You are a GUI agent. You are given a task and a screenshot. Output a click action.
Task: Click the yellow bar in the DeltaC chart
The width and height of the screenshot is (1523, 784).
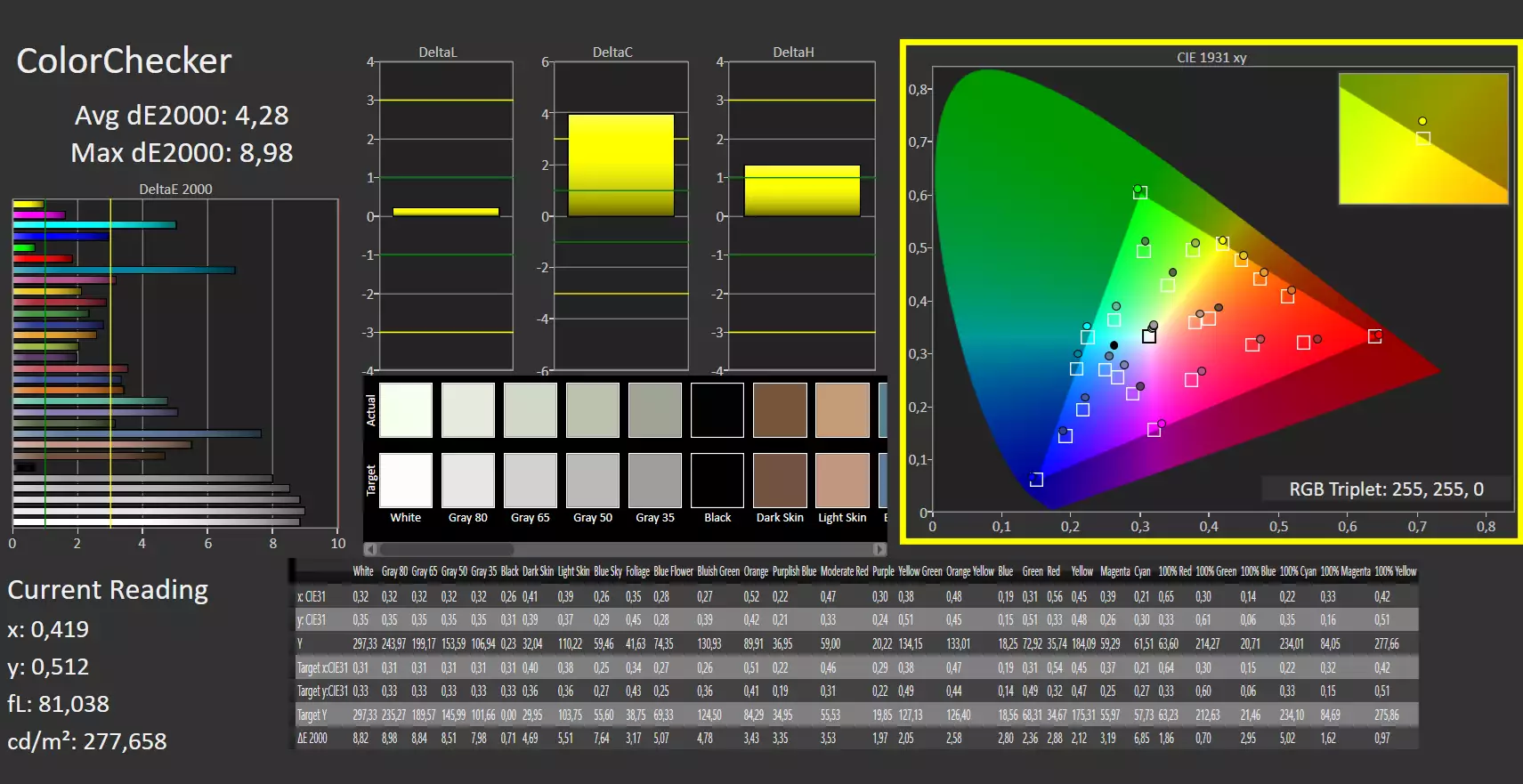click(621, 166)
